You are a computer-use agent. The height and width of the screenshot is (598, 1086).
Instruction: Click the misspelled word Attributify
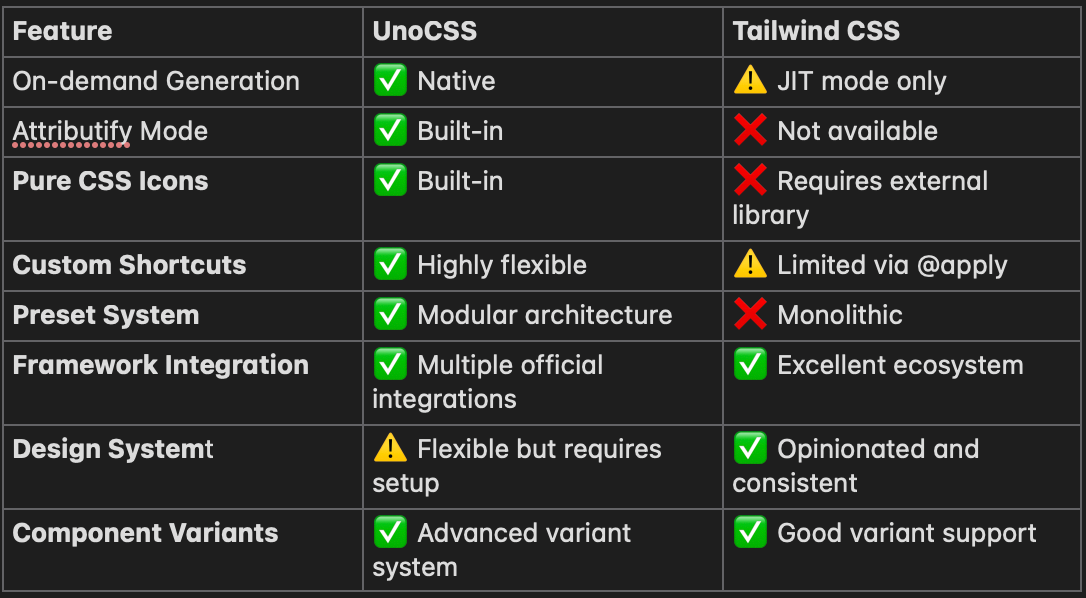click(x=72, y=131)
